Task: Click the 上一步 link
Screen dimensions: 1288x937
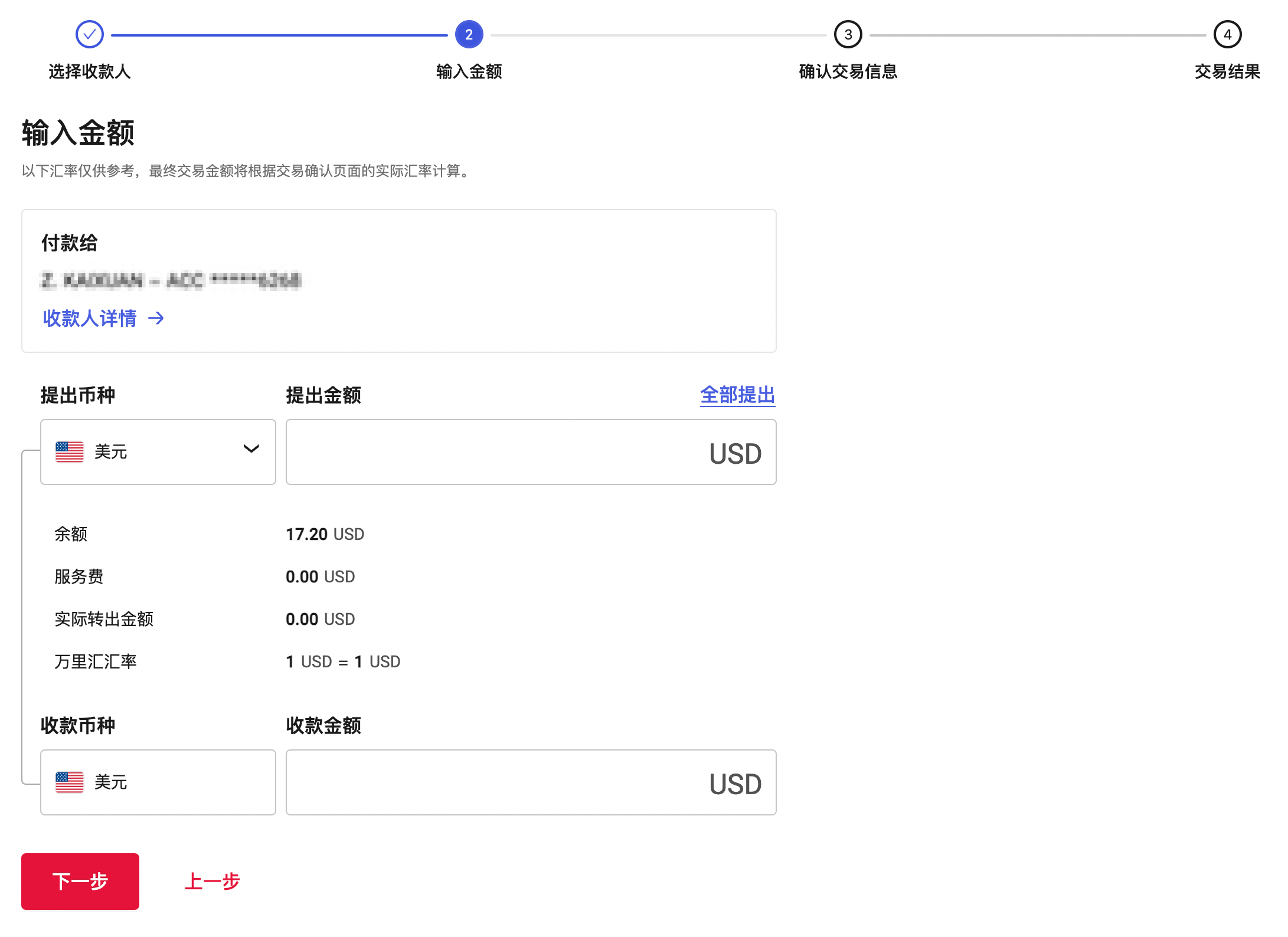Action: point(213,881)
